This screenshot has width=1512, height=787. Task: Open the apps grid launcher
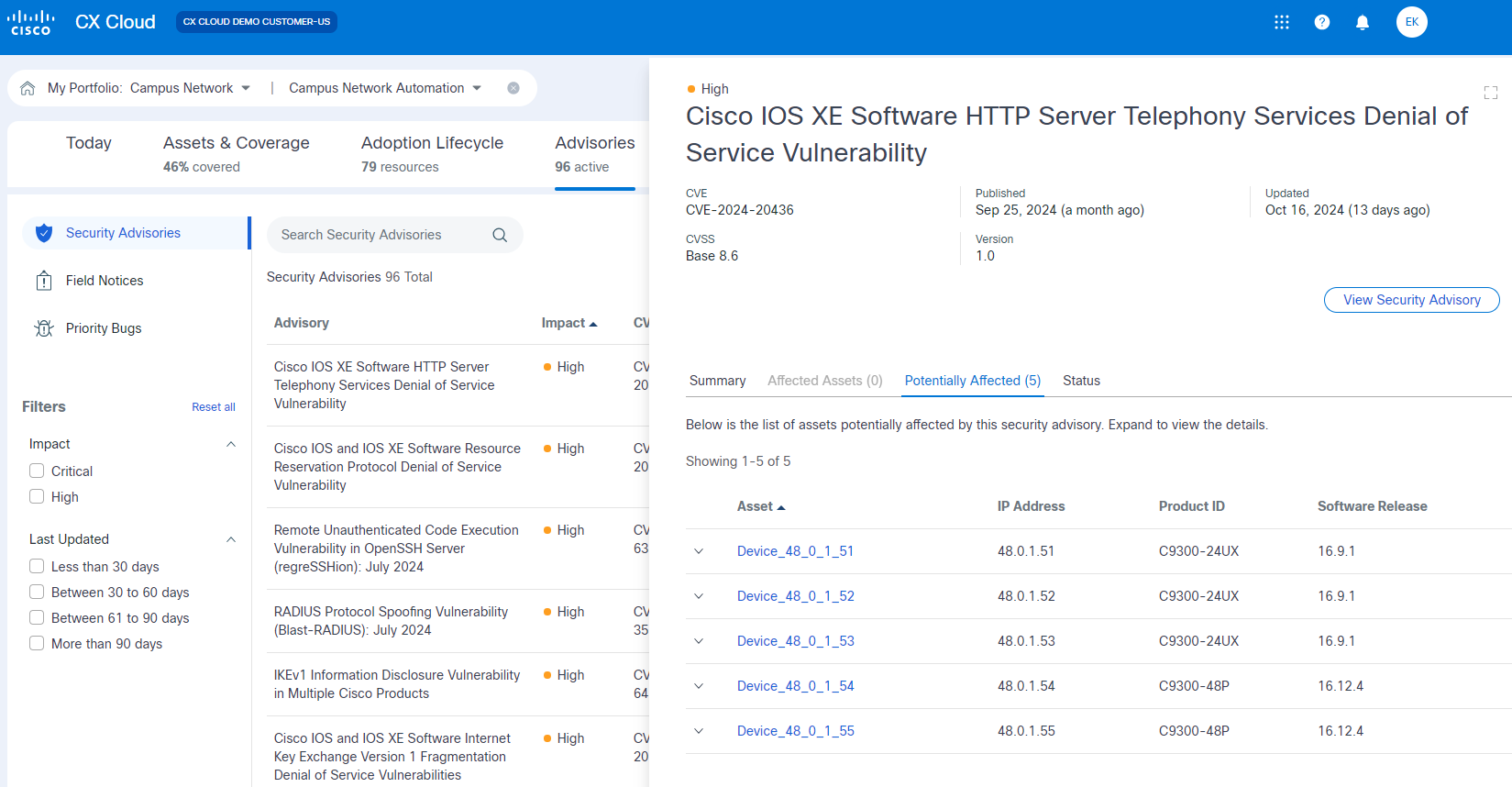point(1282,22)
